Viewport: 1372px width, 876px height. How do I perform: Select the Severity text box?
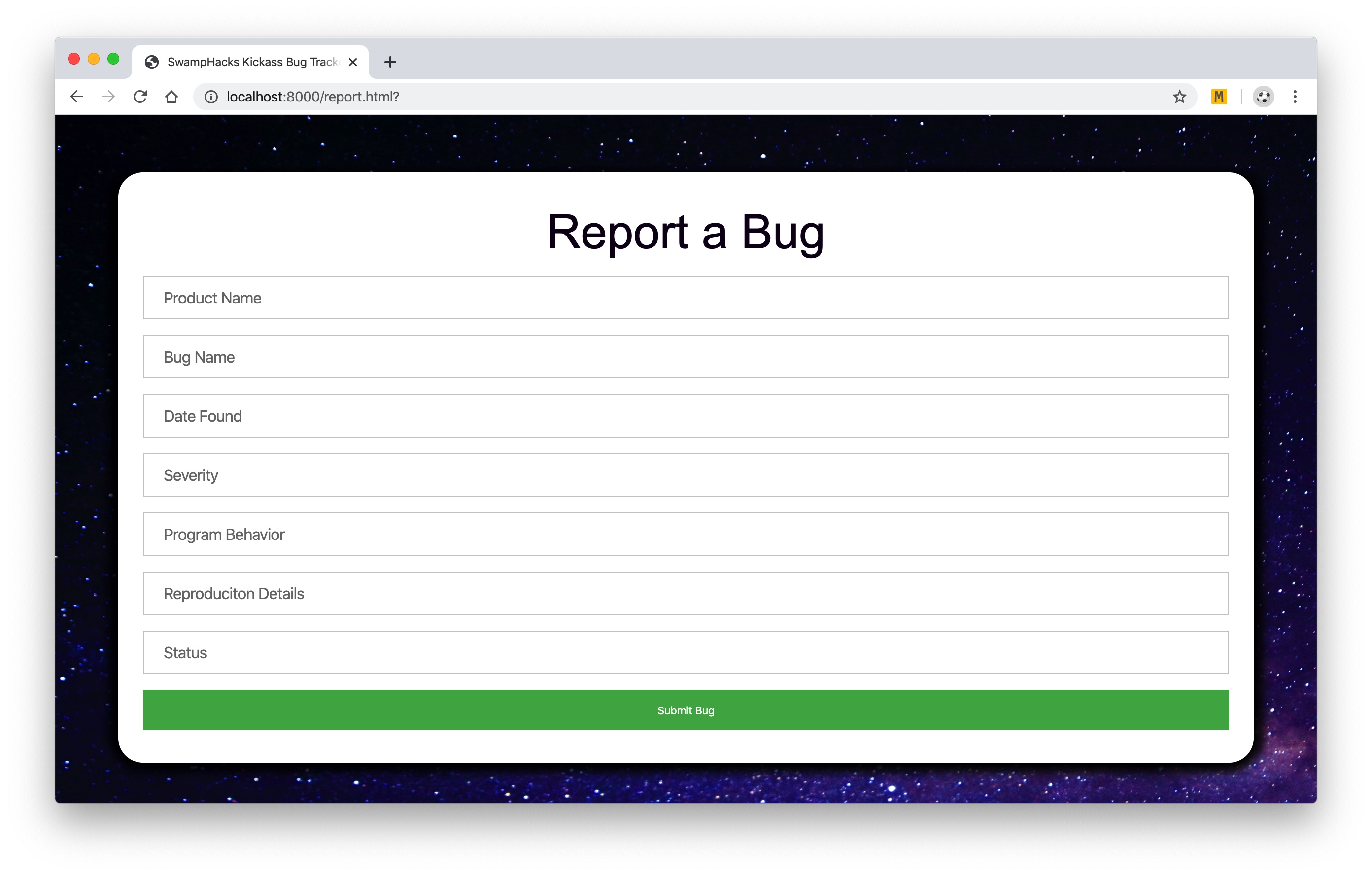click(x=686, y=475)
